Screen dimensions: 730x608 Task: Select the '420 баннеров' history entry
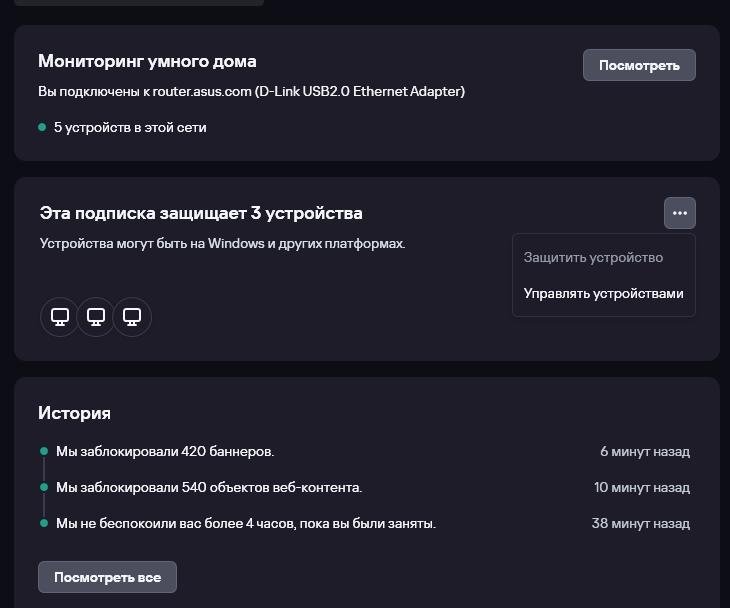[165, 451]
